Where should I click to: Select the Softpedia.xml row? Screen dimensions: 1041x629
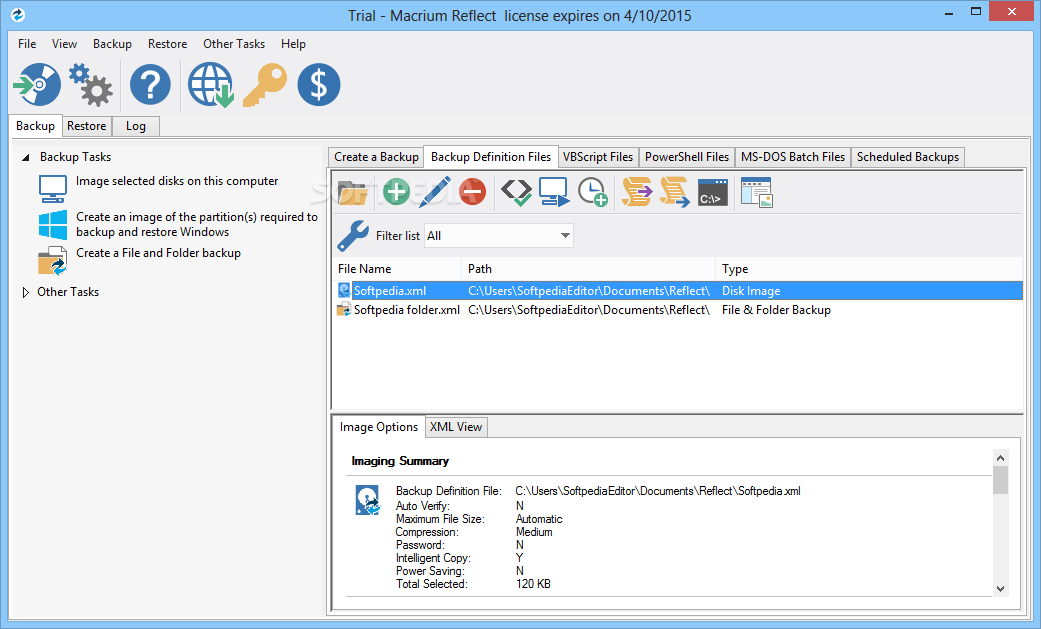[679, 291]
